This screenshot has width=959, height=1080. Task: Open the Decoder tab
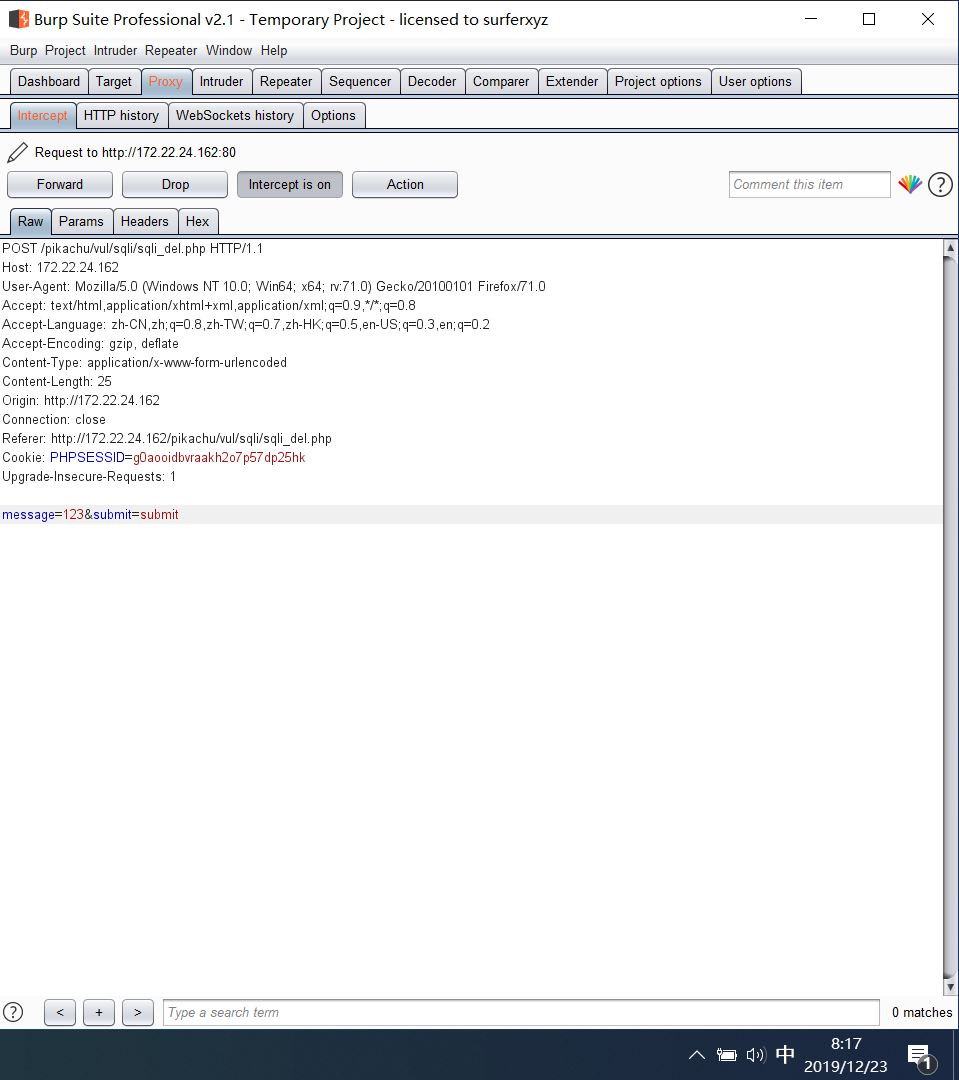(x=432, y=81)
